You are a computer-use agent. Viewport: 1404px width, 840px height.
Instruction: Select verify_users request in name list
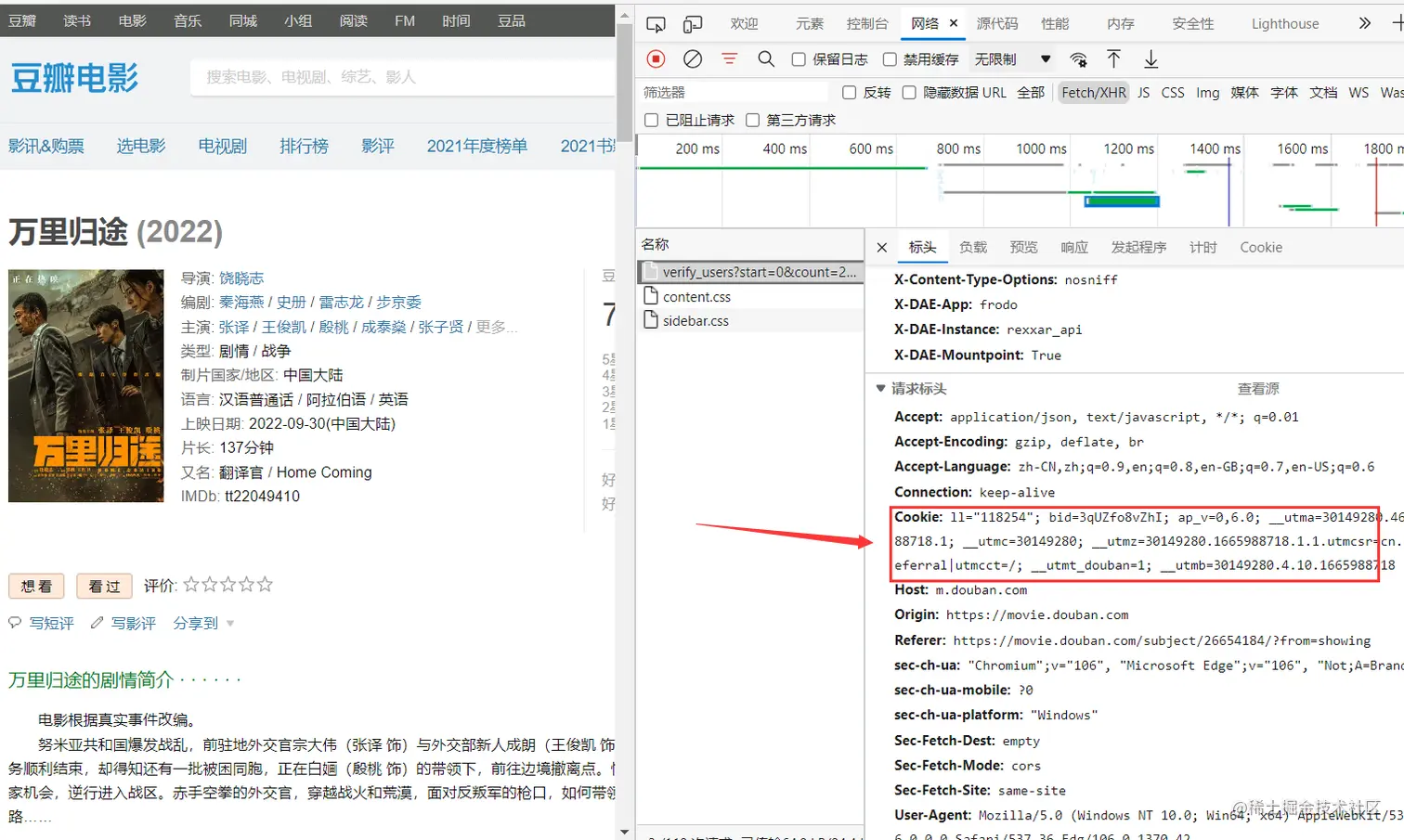click(751, 272)
